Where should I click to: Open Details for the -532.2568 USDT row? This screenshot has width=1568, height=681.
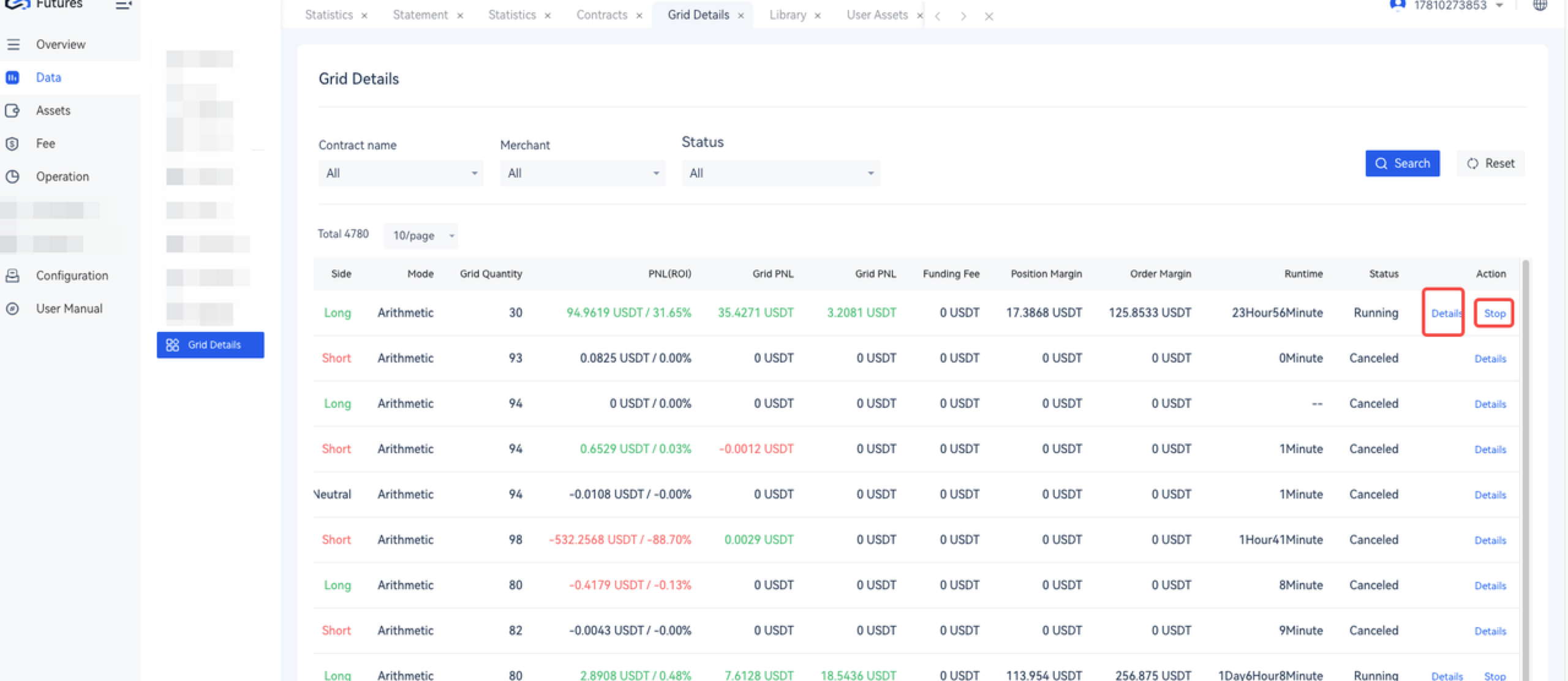point(1490,540)
